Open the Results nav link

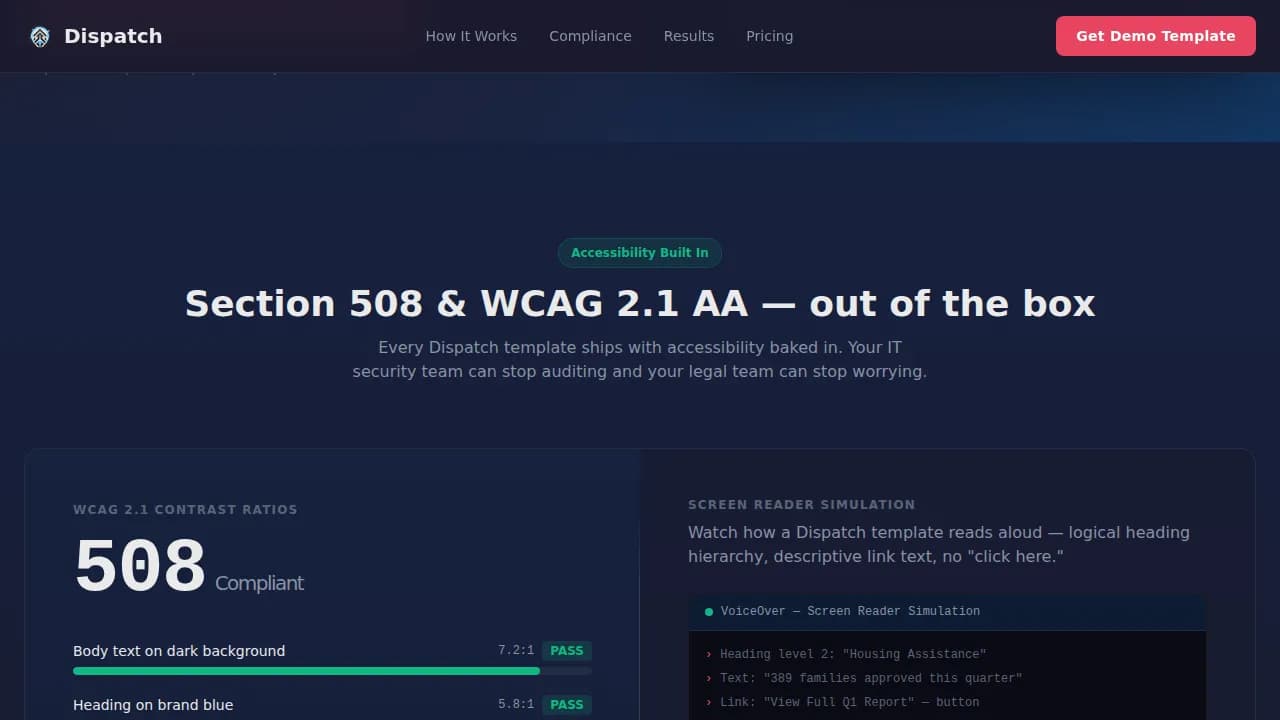689,36
